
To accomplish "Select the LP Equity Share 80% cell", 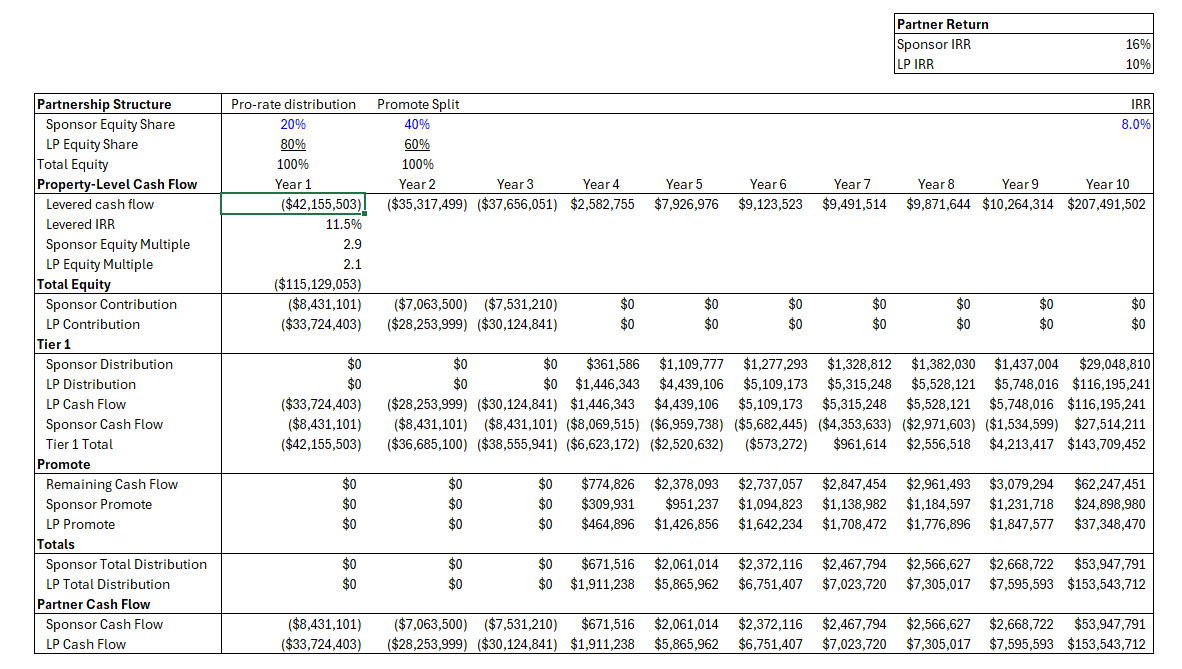I will [293, 145].
